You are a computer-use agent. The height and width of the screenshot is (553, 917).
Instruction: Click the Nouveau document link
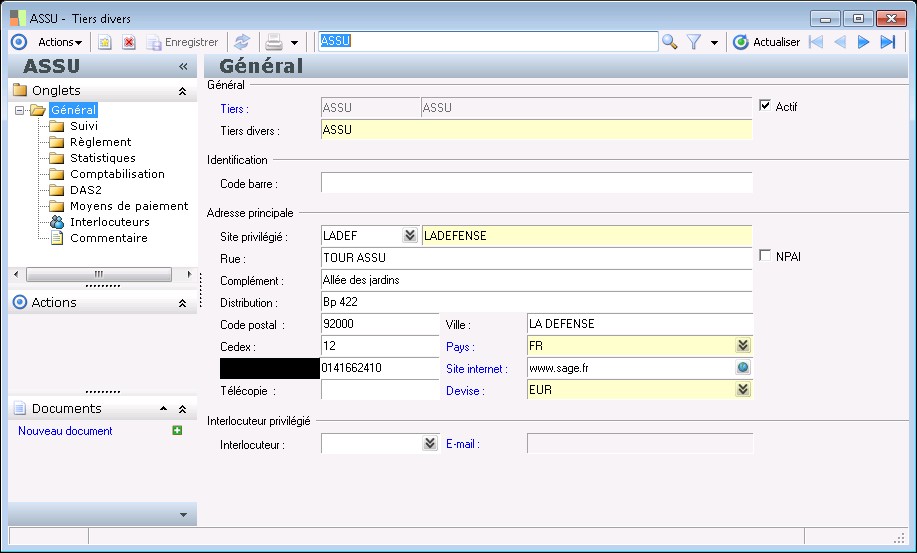coord(65,431)
